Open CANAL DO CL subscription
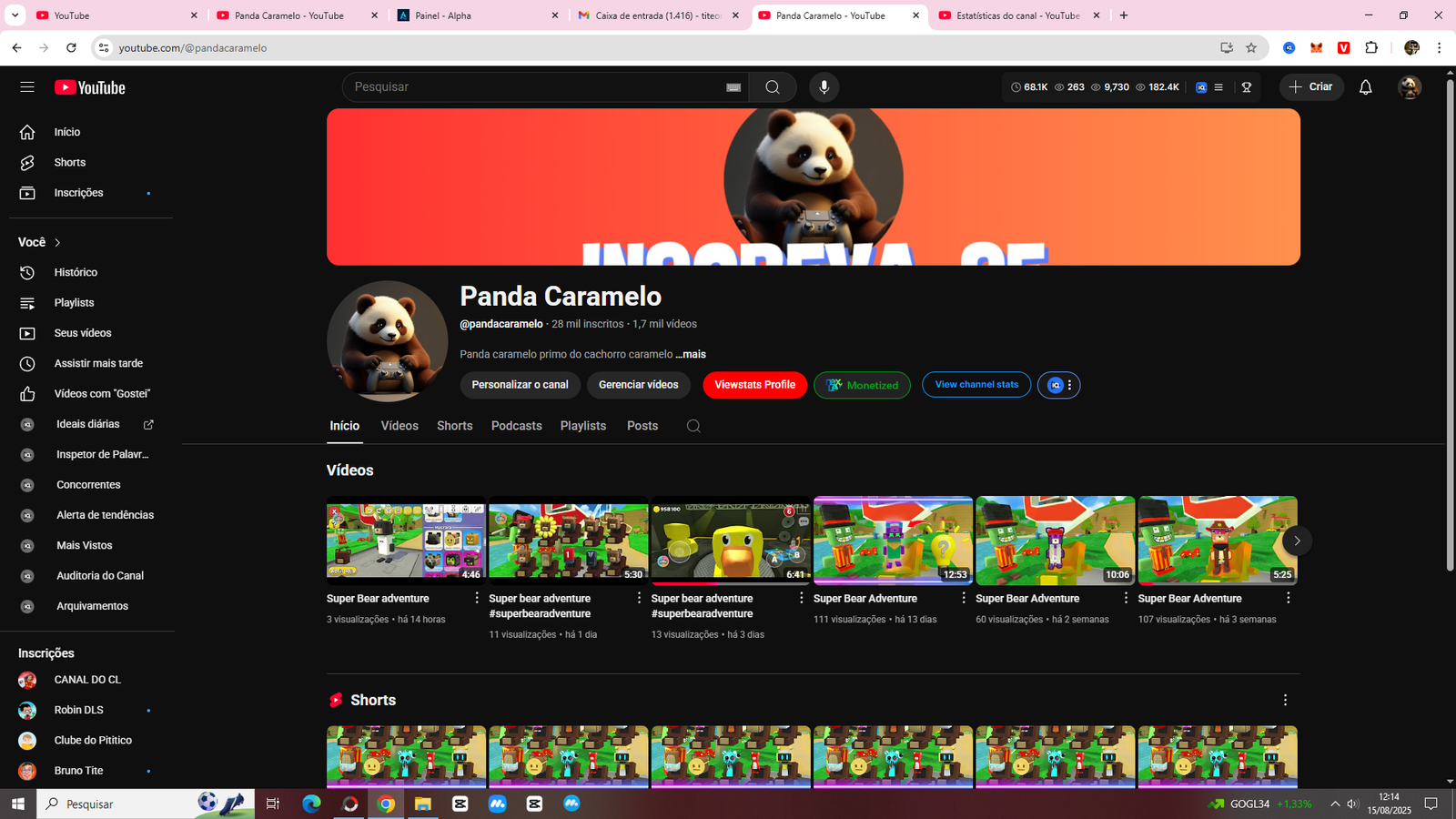 (x=87, y=680)
